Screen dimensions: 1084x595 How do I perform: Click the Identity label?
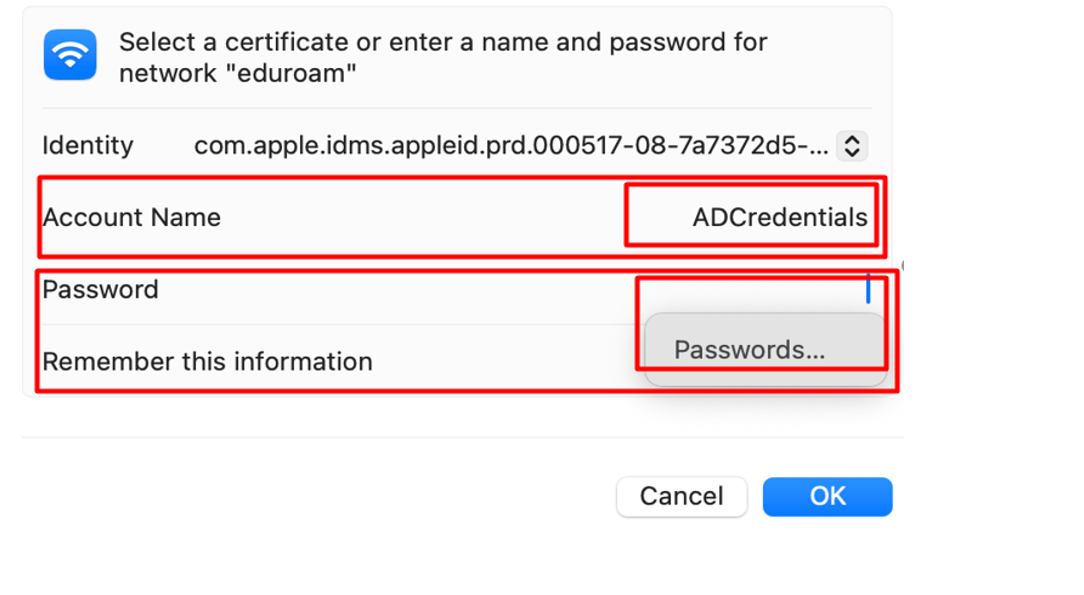click(88, 146)
